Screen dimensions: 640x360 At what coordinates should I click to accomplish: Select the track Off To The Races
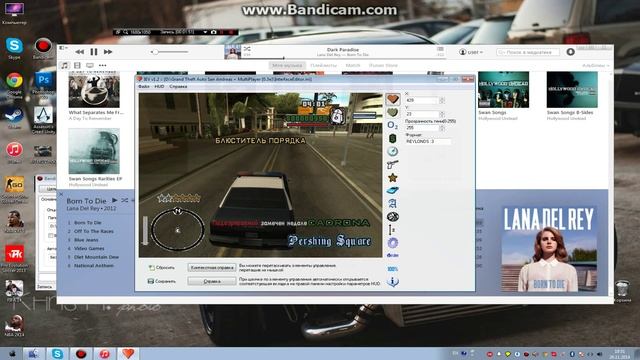click(94, 231)
